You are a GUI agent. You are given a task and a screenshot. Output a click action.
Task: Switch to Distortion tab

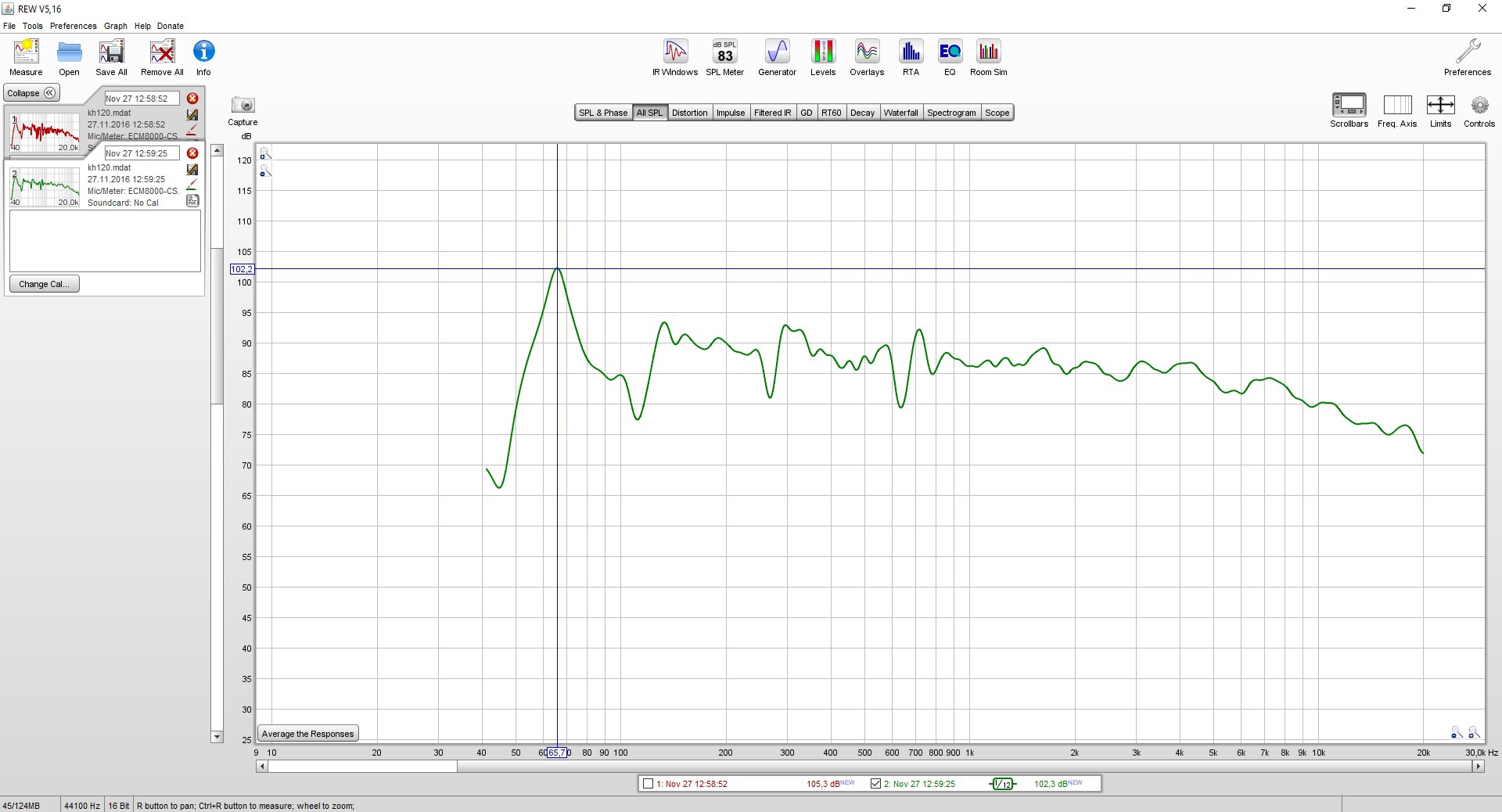(689, 113)
